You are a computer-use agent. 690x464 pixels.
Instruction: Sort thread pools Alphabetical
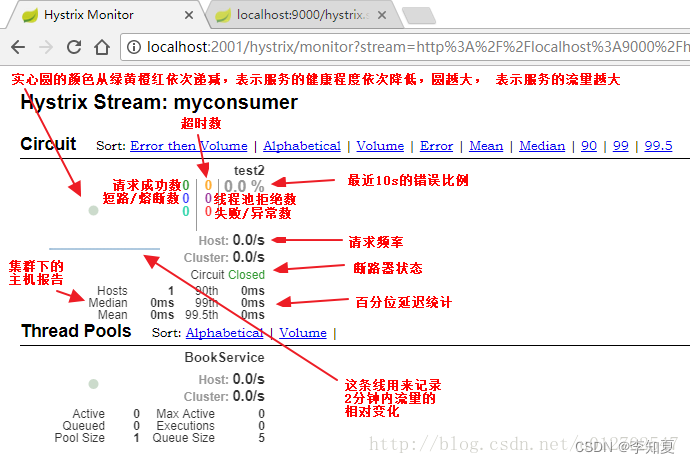pyautogui.click(x=224, y=333)
